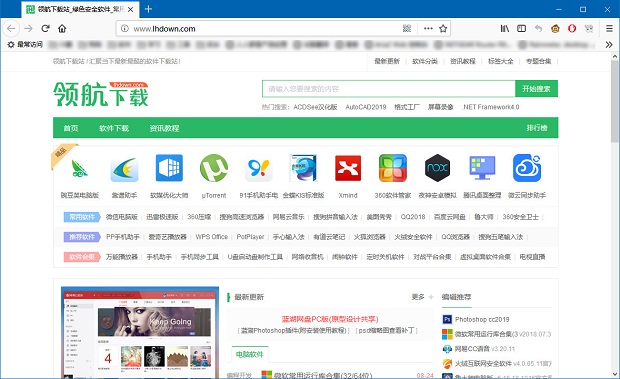This screenshot has height=379, width=620.
Task: Open 网易CC语音 in 编辑推荐
Action: coord(473,349)
